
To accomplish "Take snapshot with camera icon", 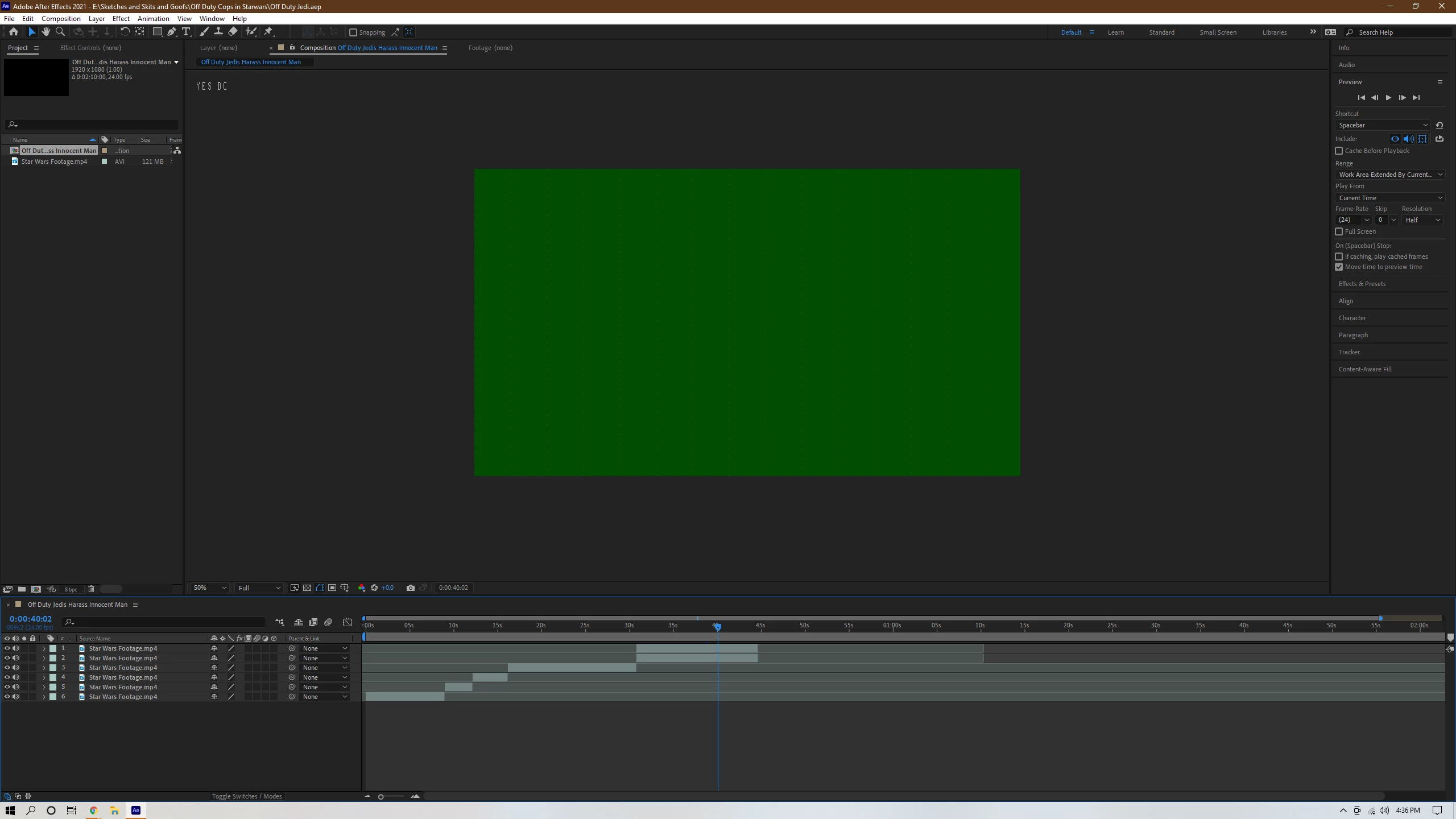I will pyautogui.click(x=410, y=588).
